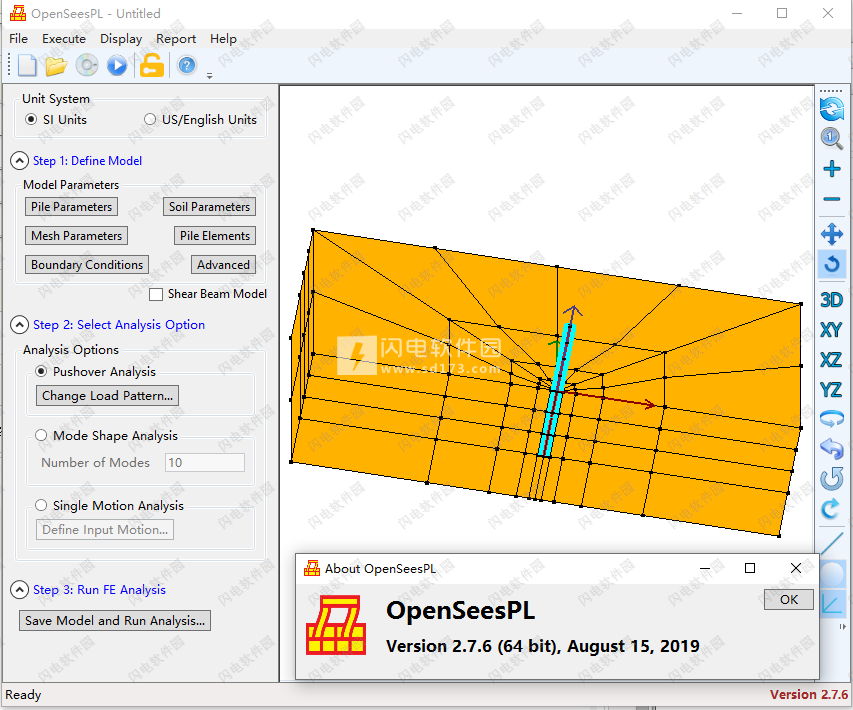This screenshot has height=710, width=853.
Task: Expand the right toolbar overflow arrow
Action: click(x=843, y=627)
